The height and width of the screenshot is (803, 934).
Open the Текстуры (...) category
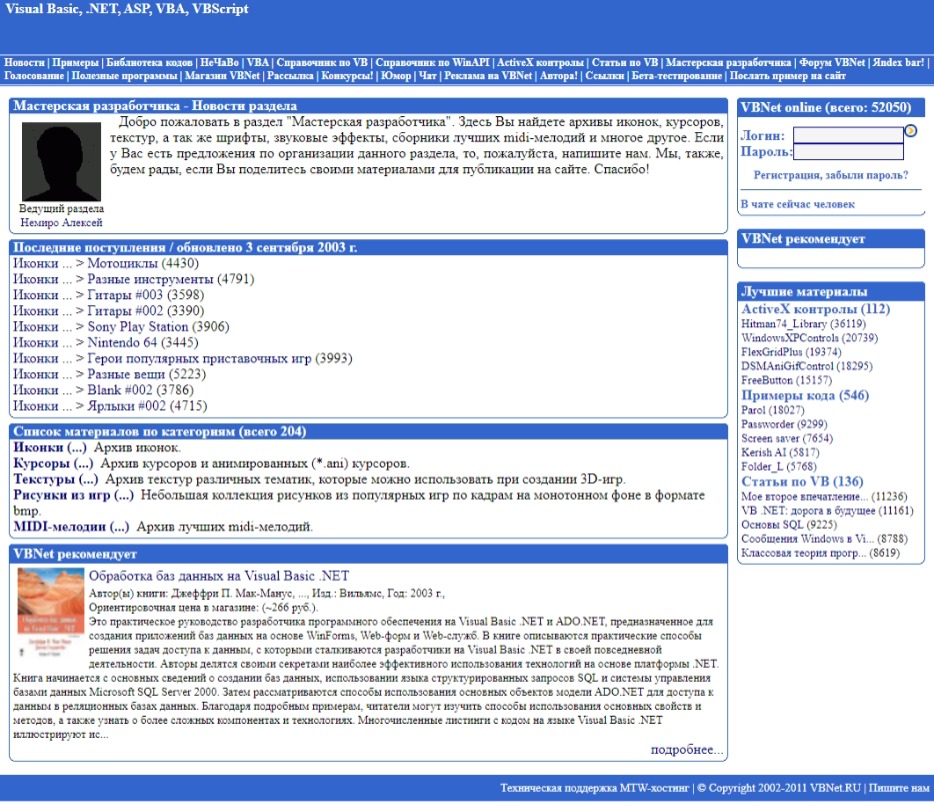[x=56, y=480]
